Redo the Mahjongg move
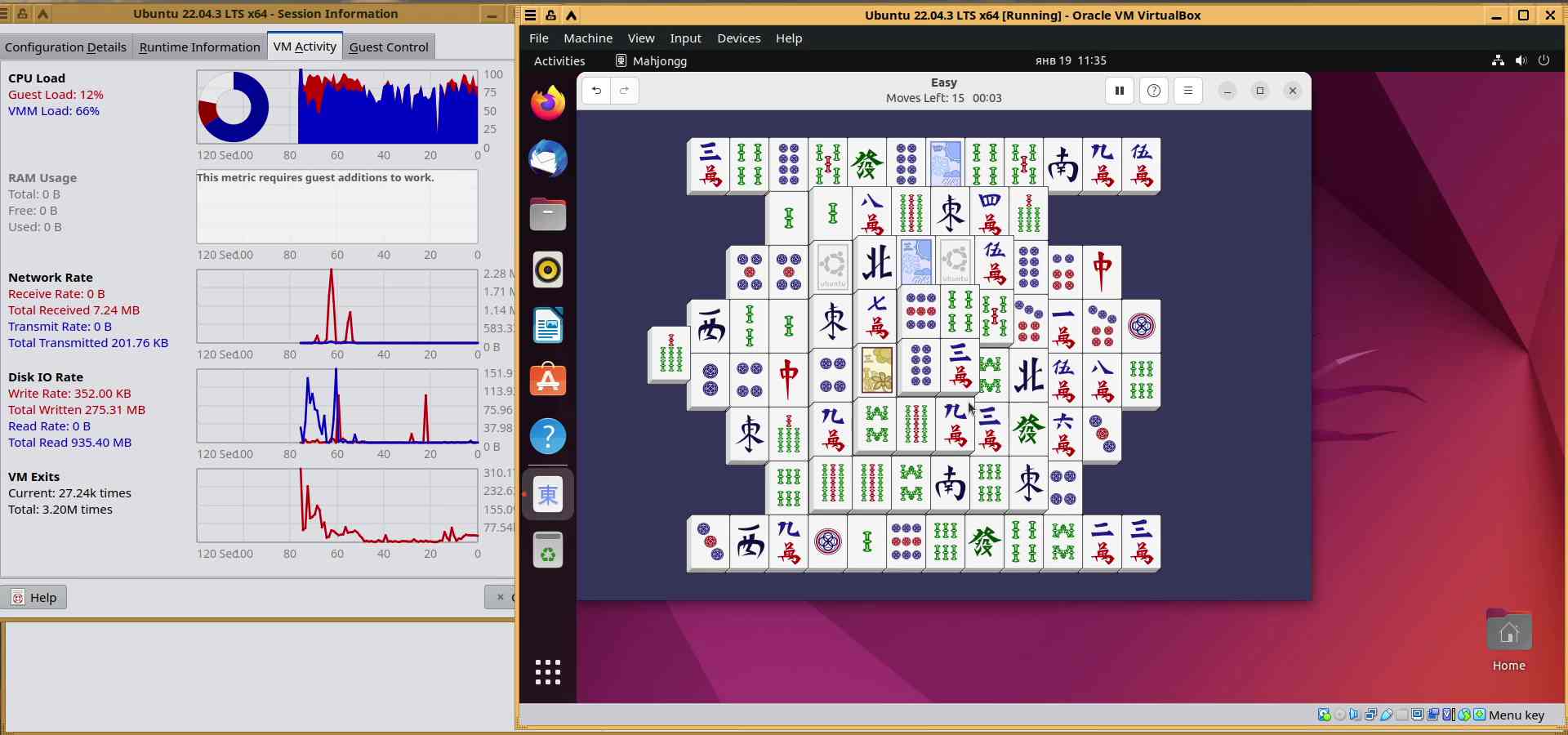This screenshot has width=1568, height=735. [625, 91]
